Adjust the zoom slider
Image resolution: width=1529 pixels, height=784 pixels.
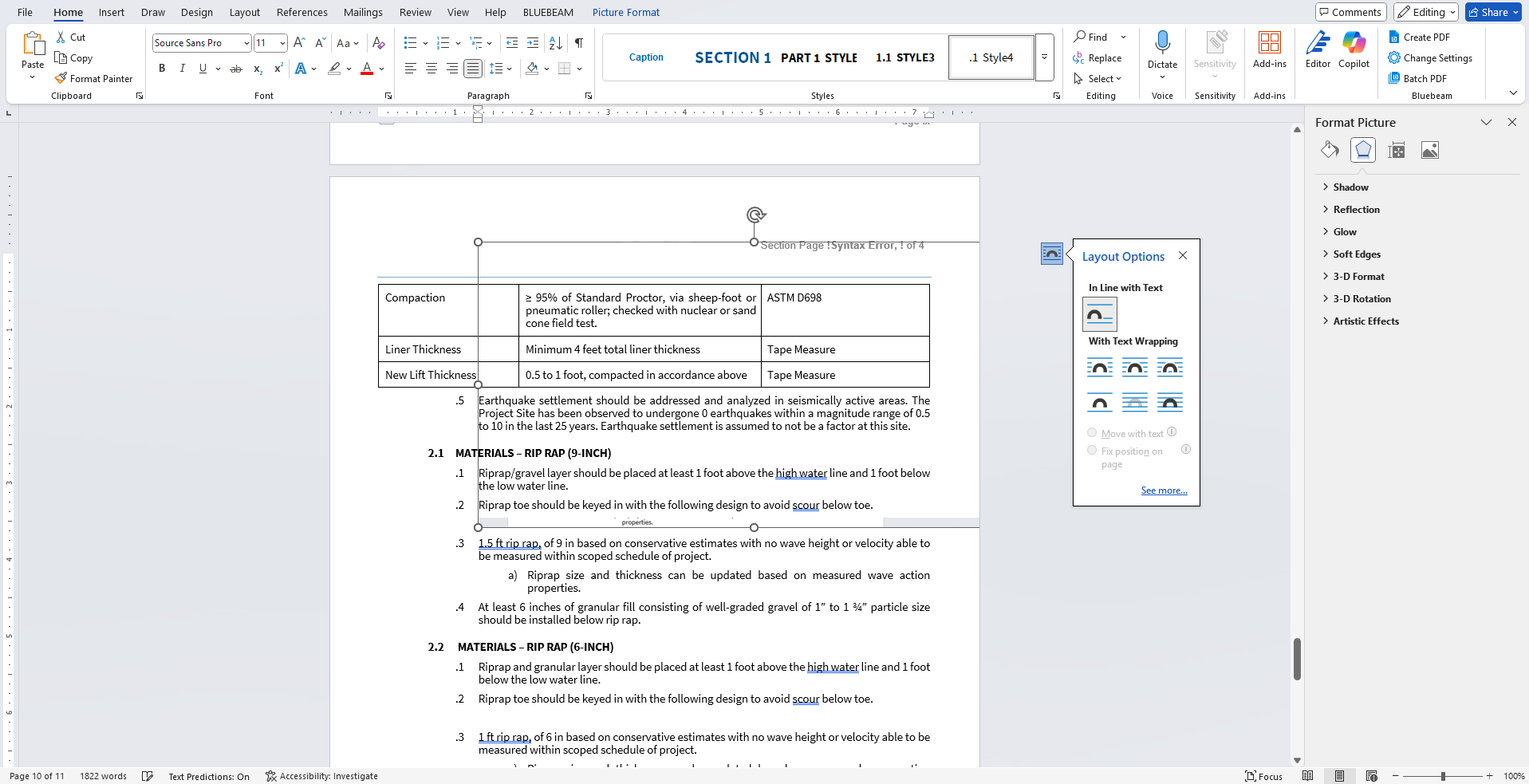click(1443, 776)
